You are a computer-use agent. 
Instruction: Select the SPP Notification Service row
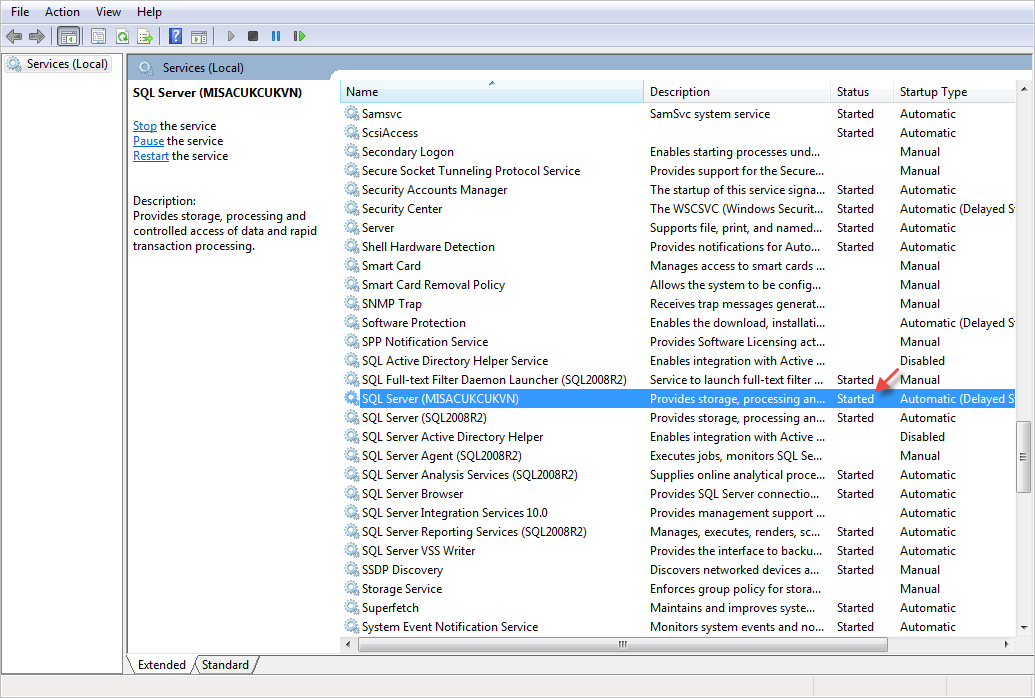coord(678,342)
